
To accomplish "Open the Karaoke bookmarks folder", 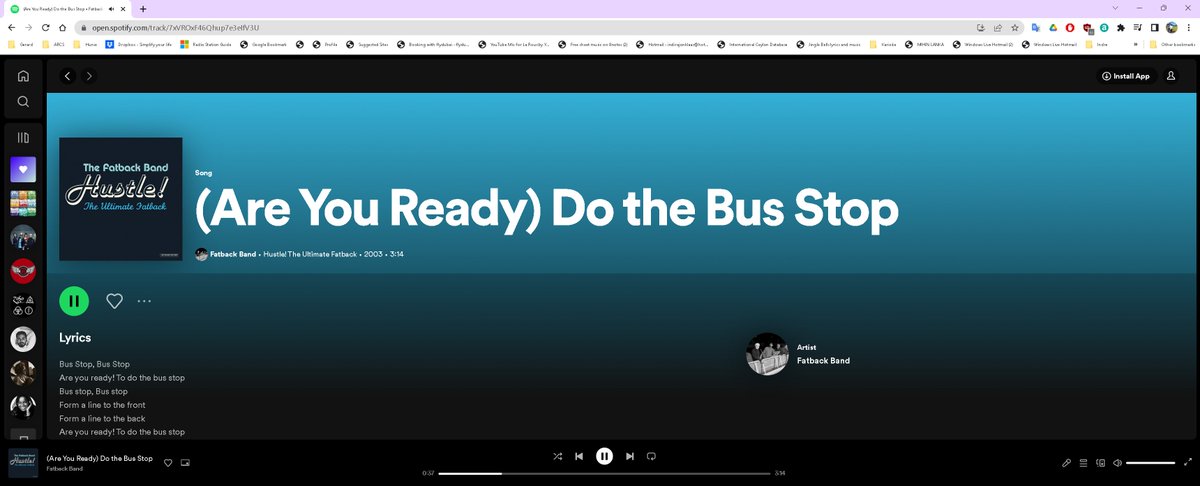I will (x=883, y=44).
